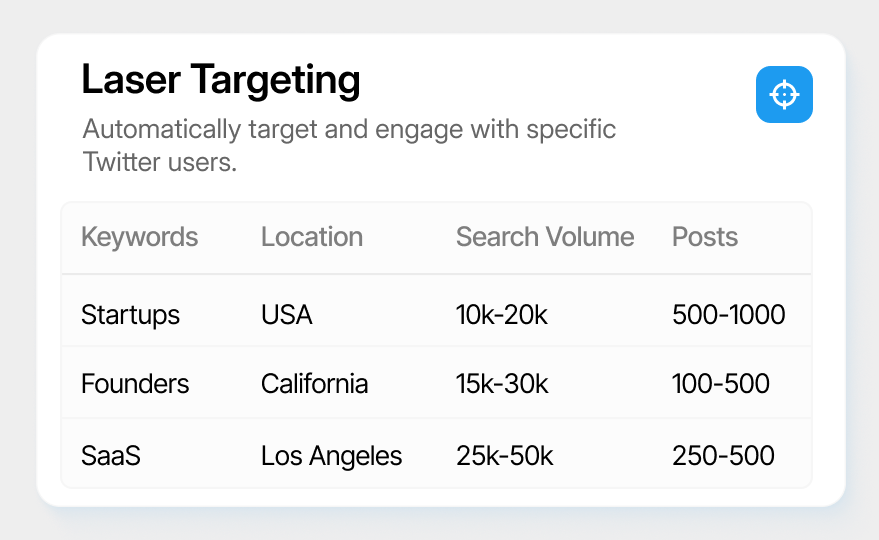This screenshot has height=540, width=879.
Task: Click the Keywords column header
Action: tap(140, 237)
